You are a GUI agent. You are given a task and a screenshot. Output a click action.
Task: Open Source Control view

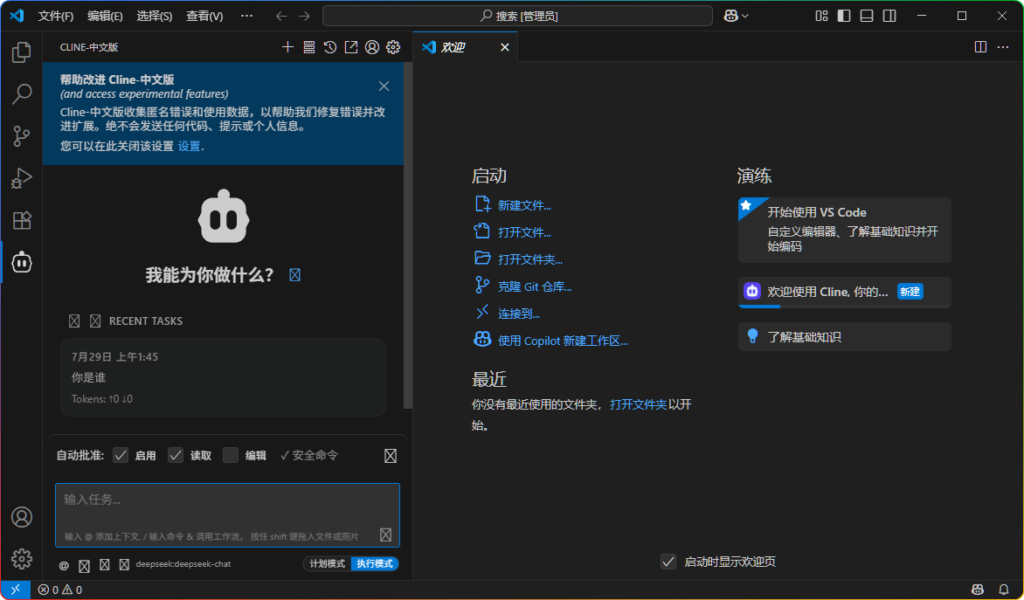click(x=22, y=136)
